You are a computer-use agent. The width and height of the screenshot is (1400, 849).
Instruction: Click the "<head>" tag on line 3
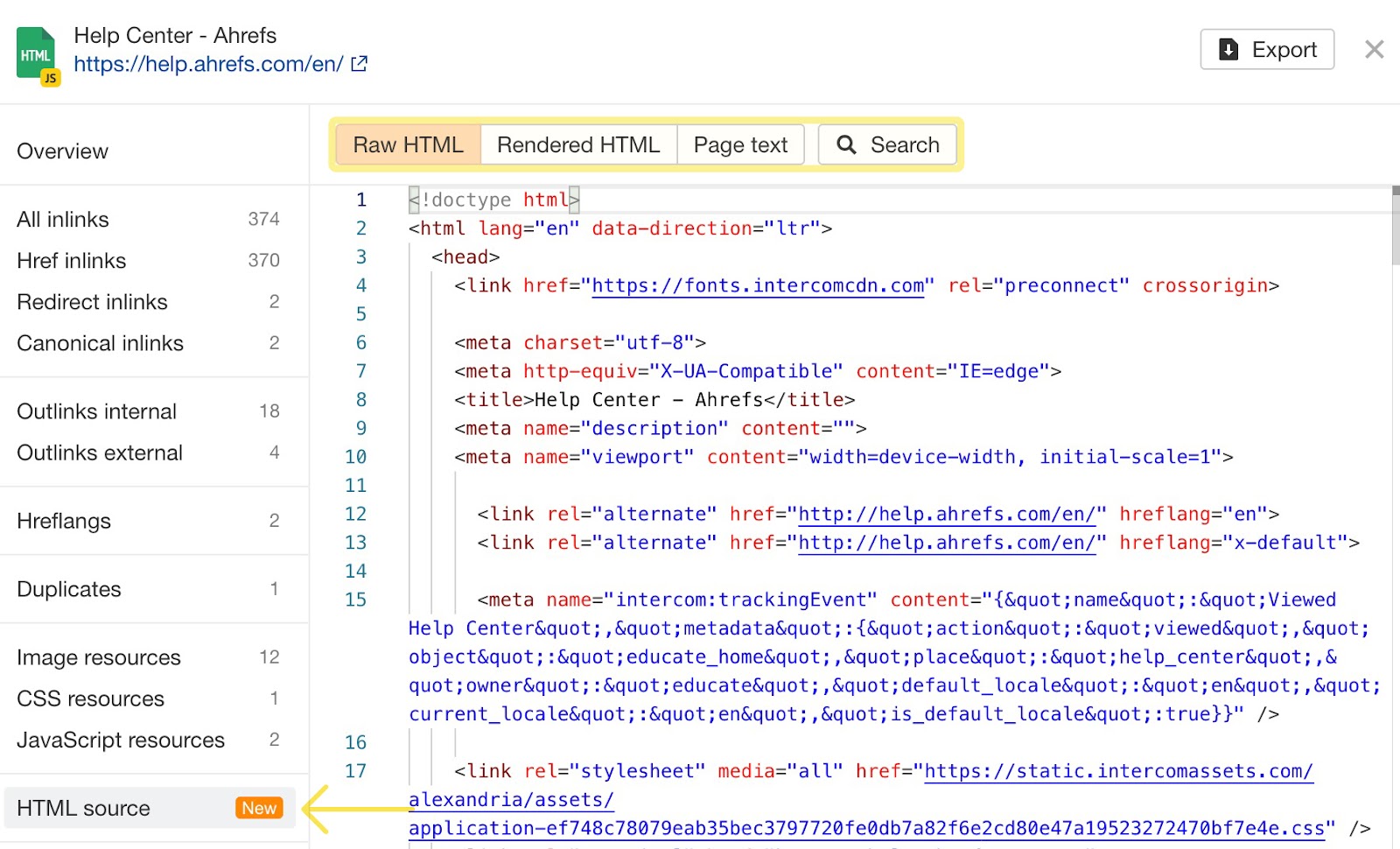click(465, 257)
